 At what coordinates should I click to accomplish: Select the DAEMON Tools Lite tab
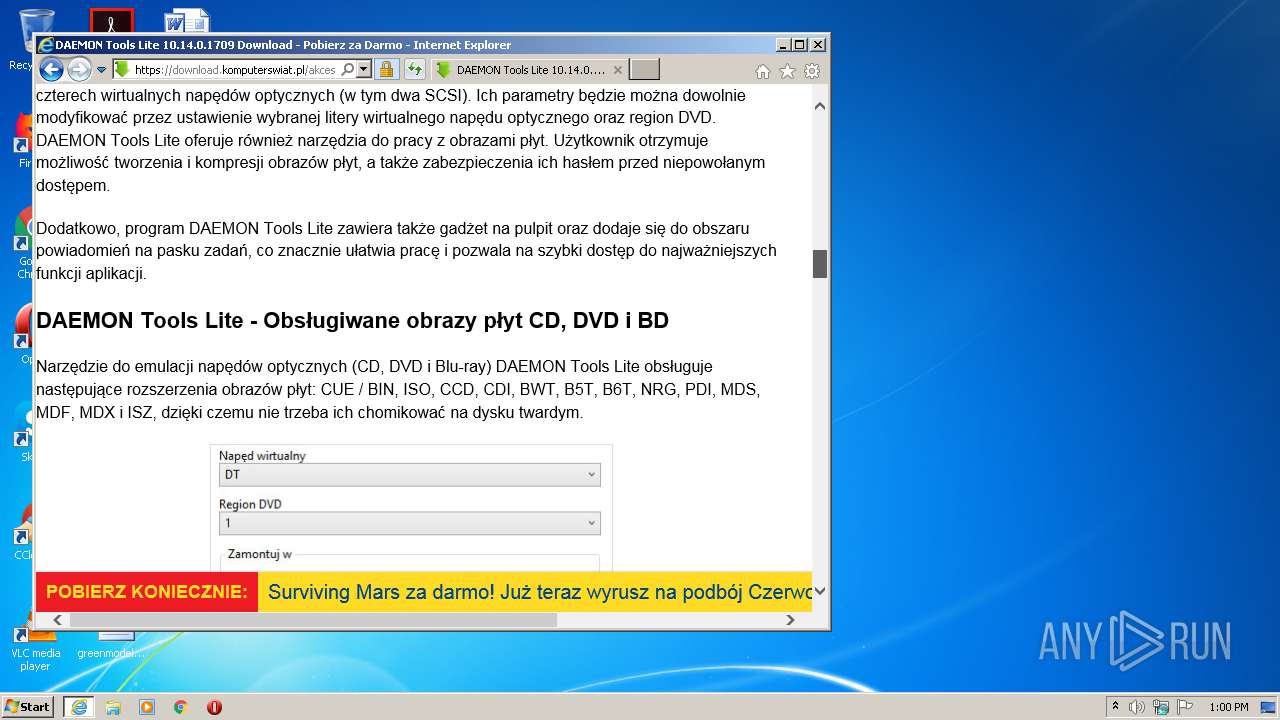click(x=530, y=70)
